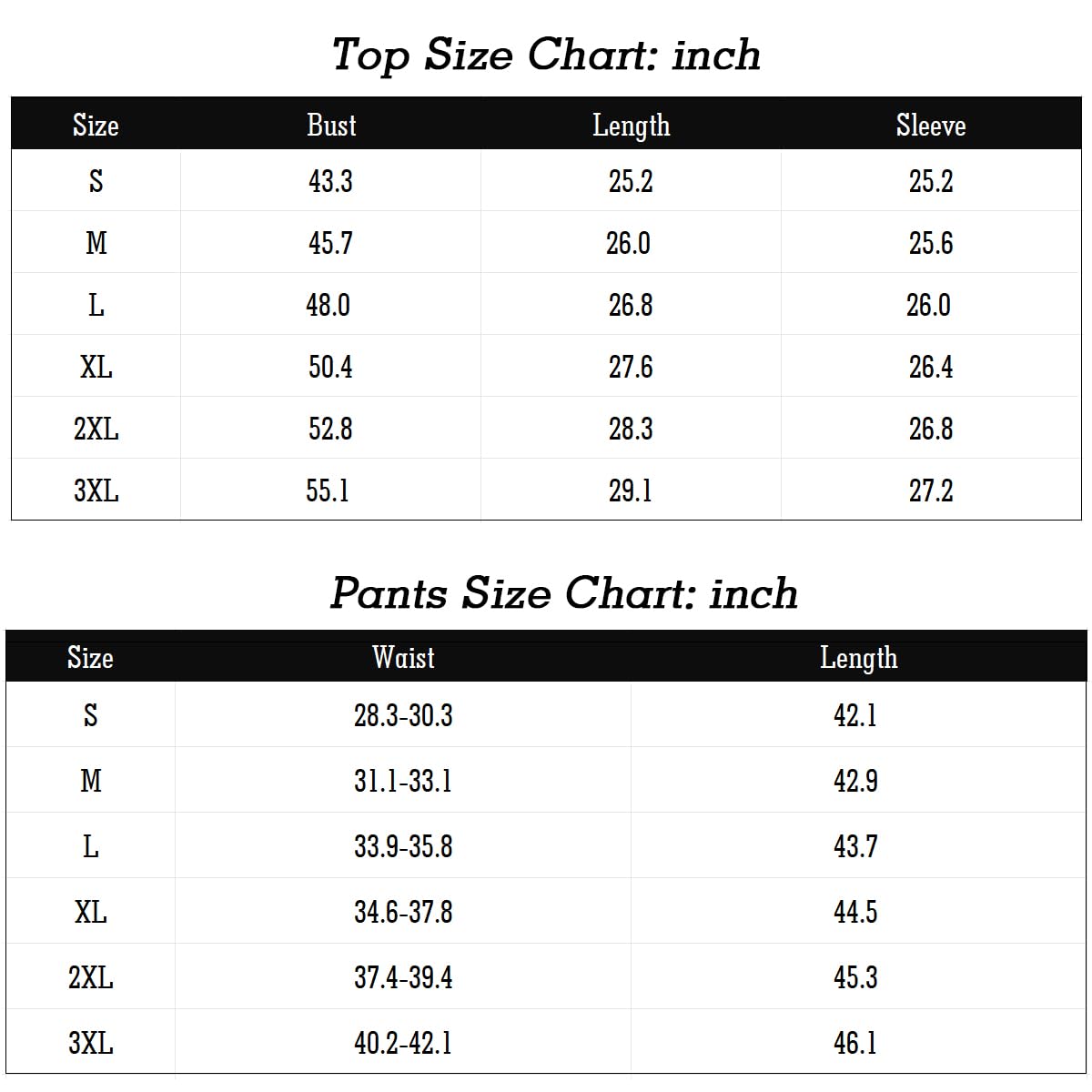
Task: Select bust value 43.3 for size S
Action: point(330,181)
